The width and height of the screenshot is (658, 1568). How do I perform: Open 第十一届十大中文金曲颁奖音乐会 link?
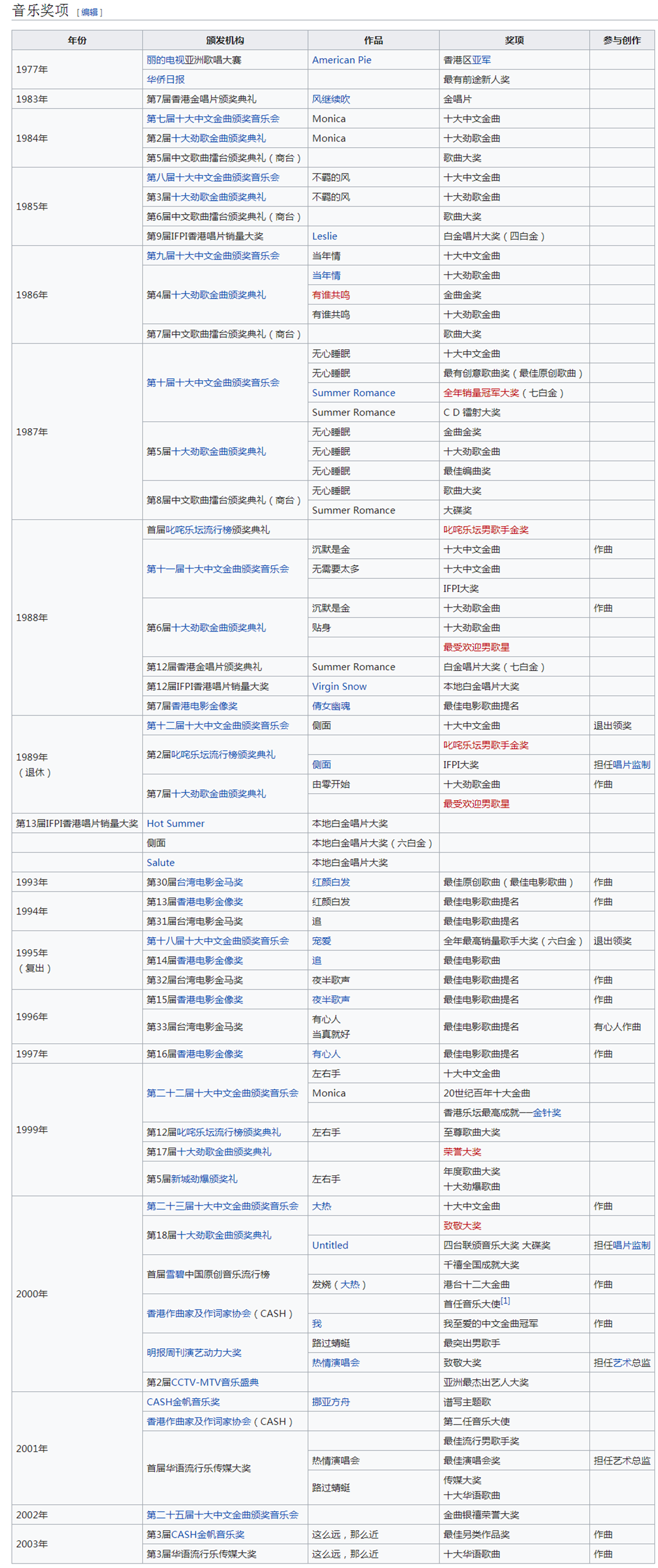[x=218, y=569]
